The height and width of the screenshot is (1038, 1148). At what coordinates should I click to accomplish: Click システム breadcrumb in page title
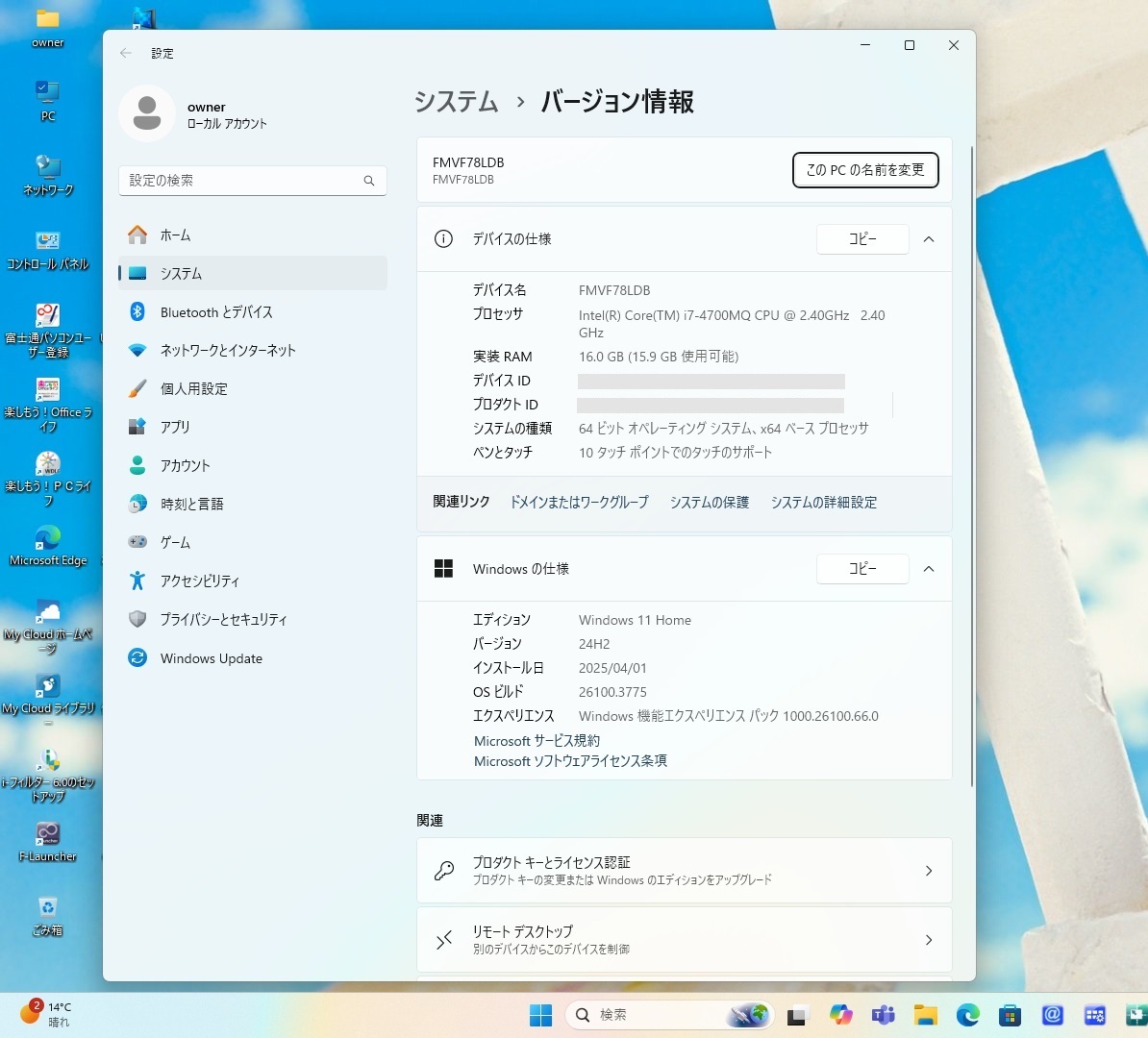456,102
